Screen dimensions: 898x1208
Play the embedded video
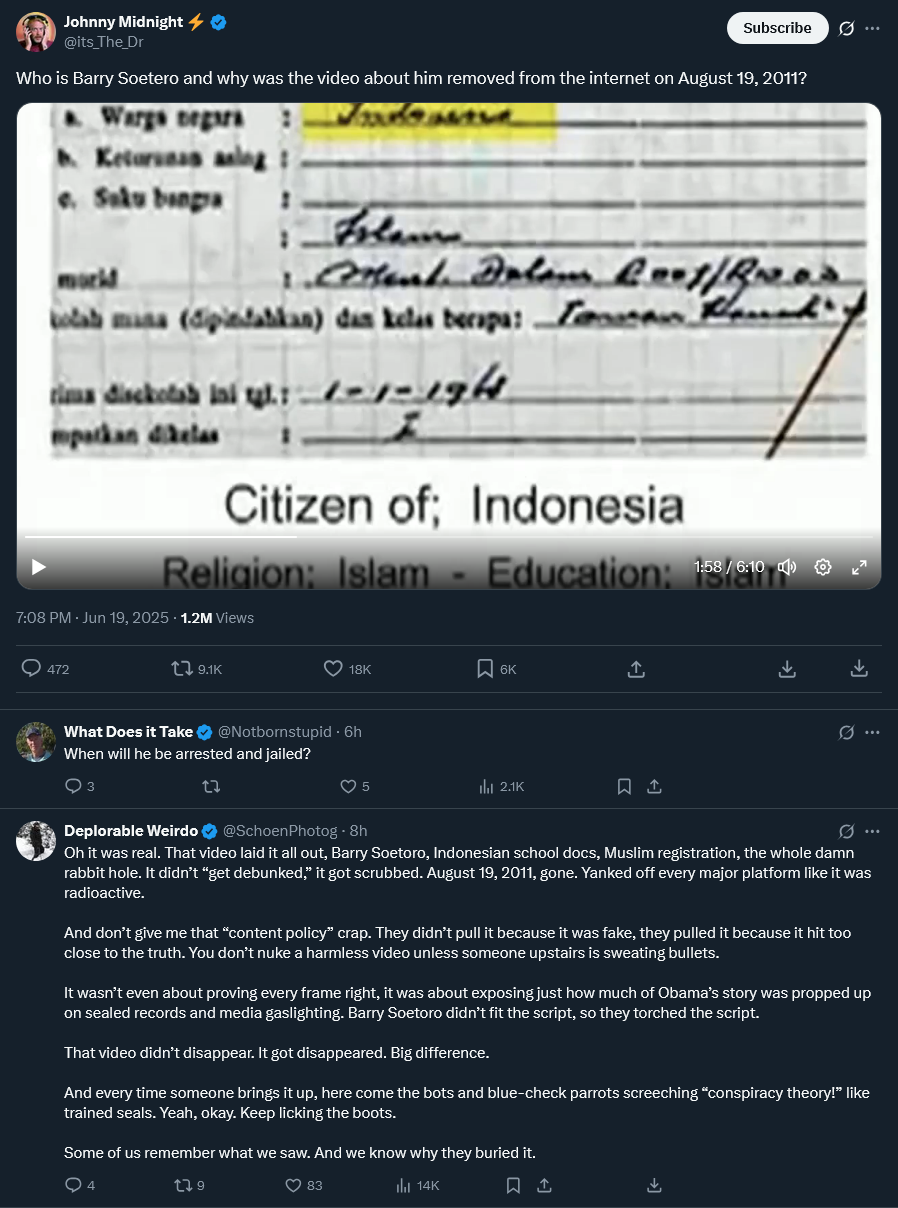point(39,567)
